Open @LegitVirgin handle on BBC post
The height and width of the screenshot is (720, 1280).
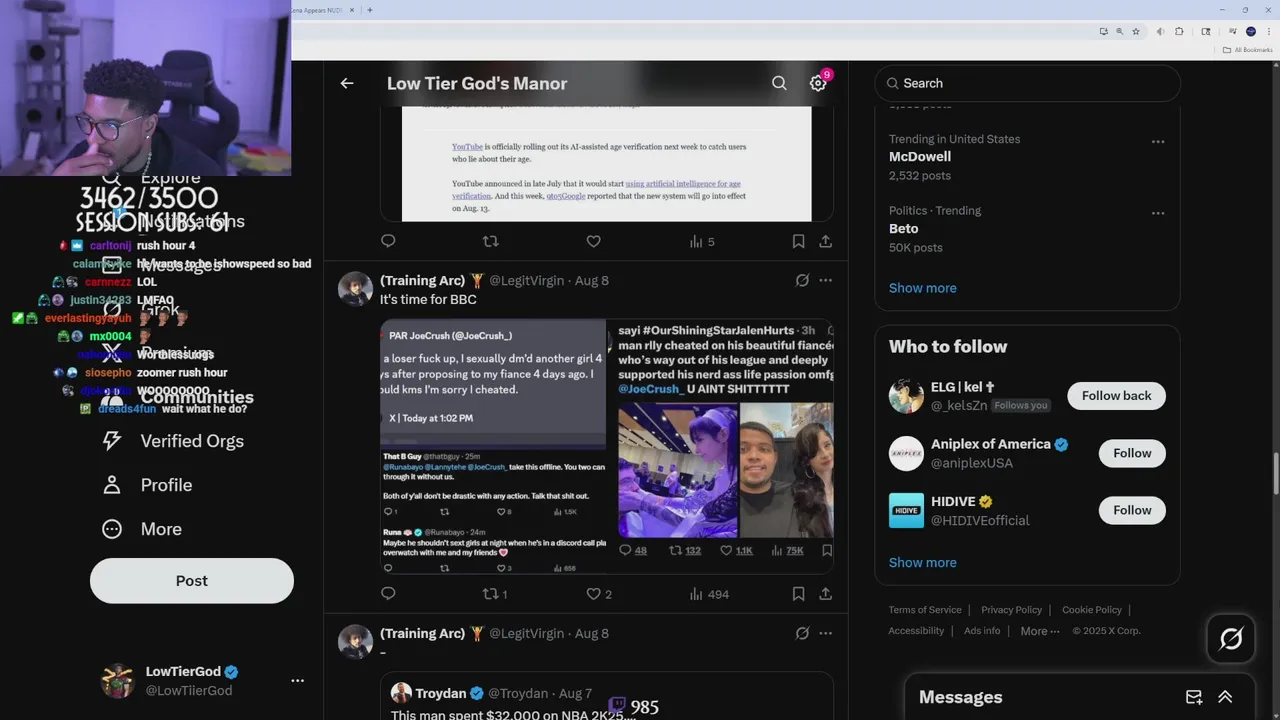(x=526, y=280)
